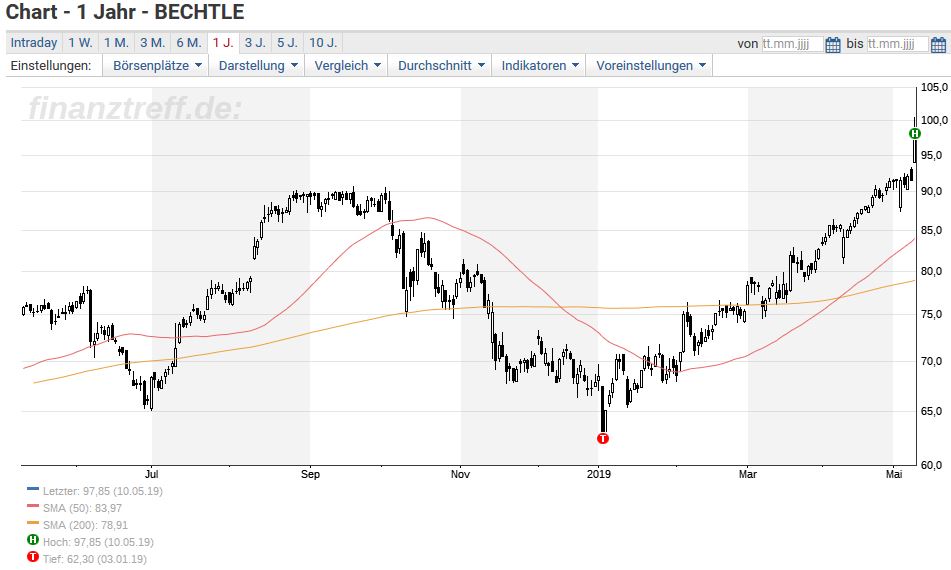The width and height of the screenshot is (951, 570).
Task: Click the blue Letzter legend color line
Action: (33, 488)
